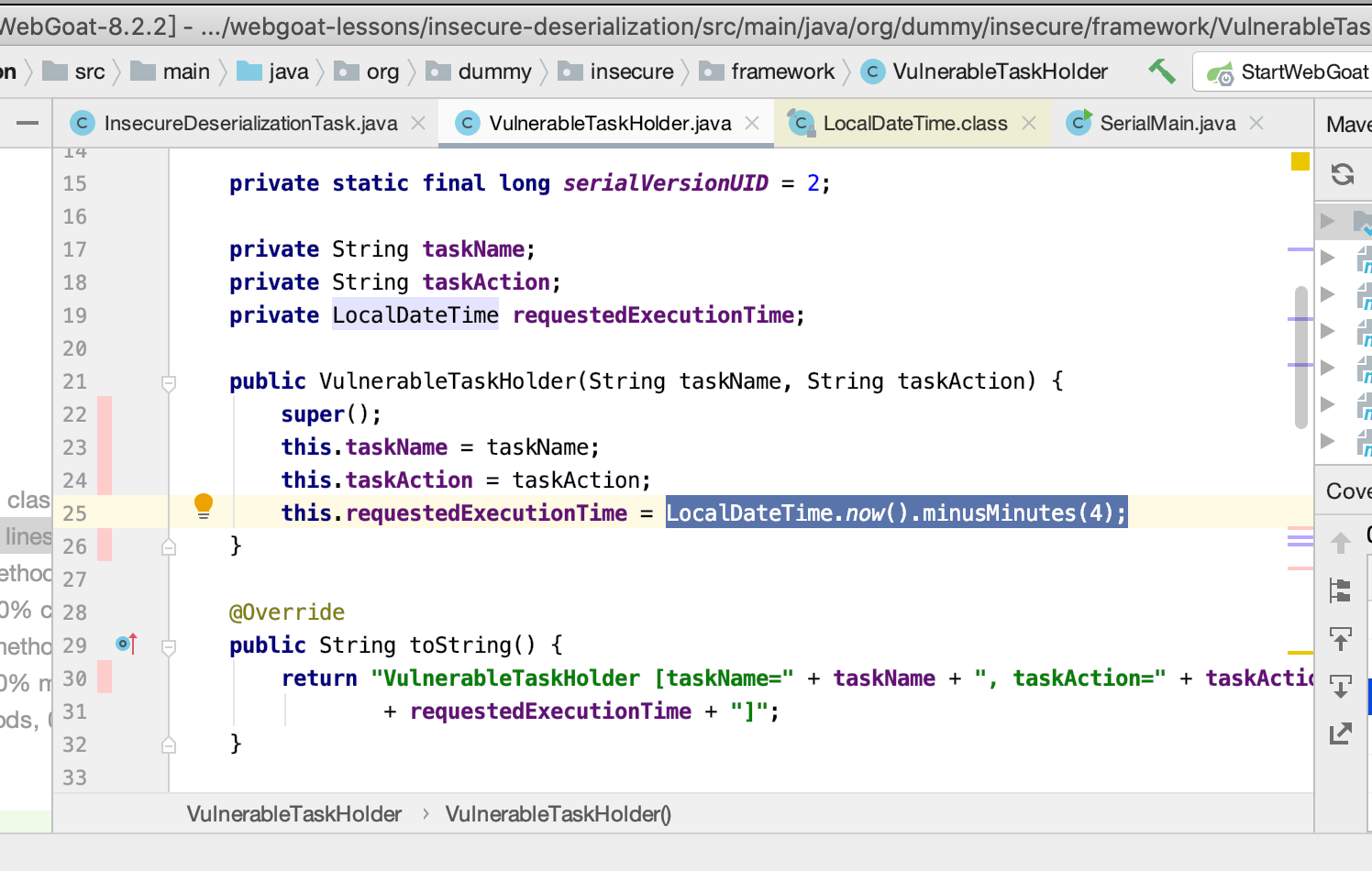Open the InsecureDeserializationTask.java tab
1372x871 pixels.
point(250,123)
